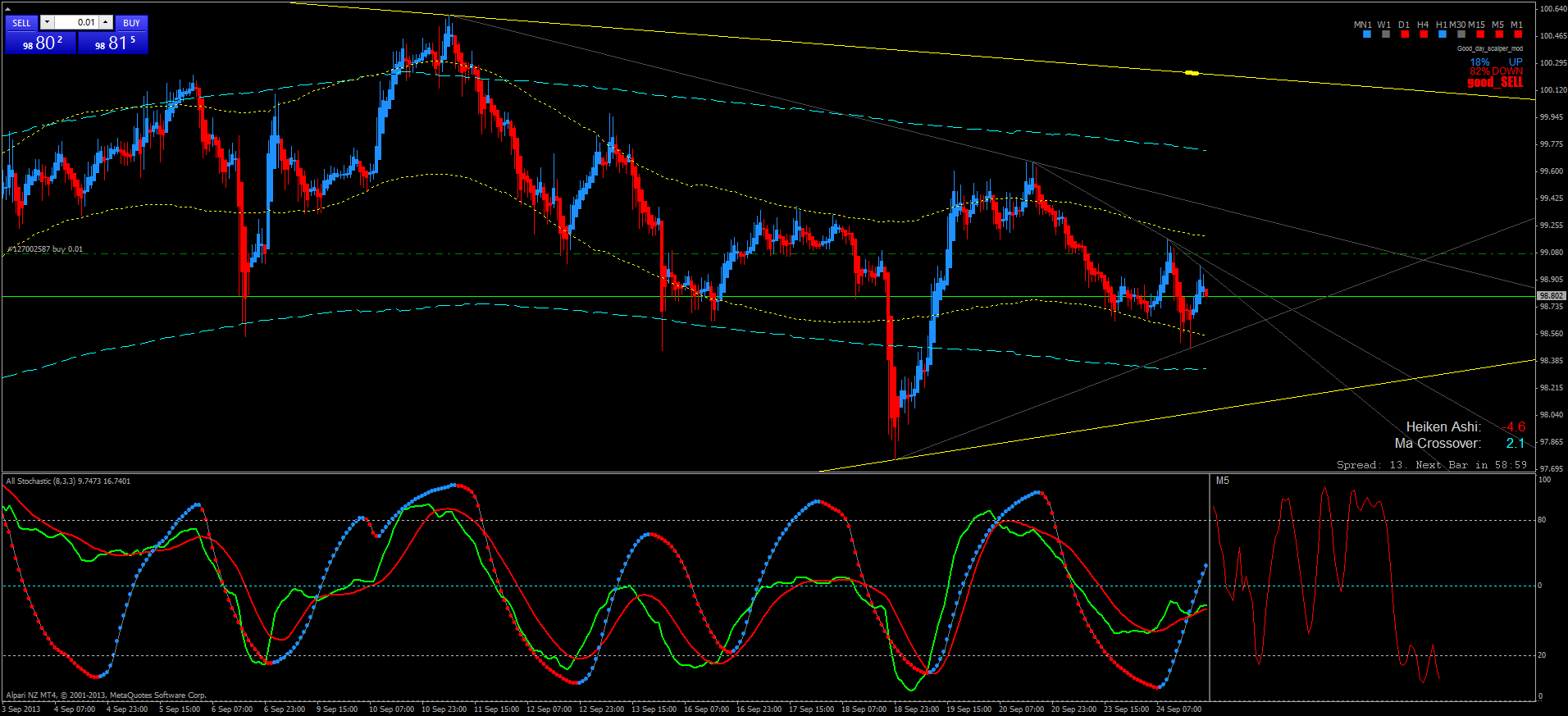This screenshot has height=716, width=1568.
Task: Select the #127002587 buy 0.01 order label
Action: (x=45, y=249)
